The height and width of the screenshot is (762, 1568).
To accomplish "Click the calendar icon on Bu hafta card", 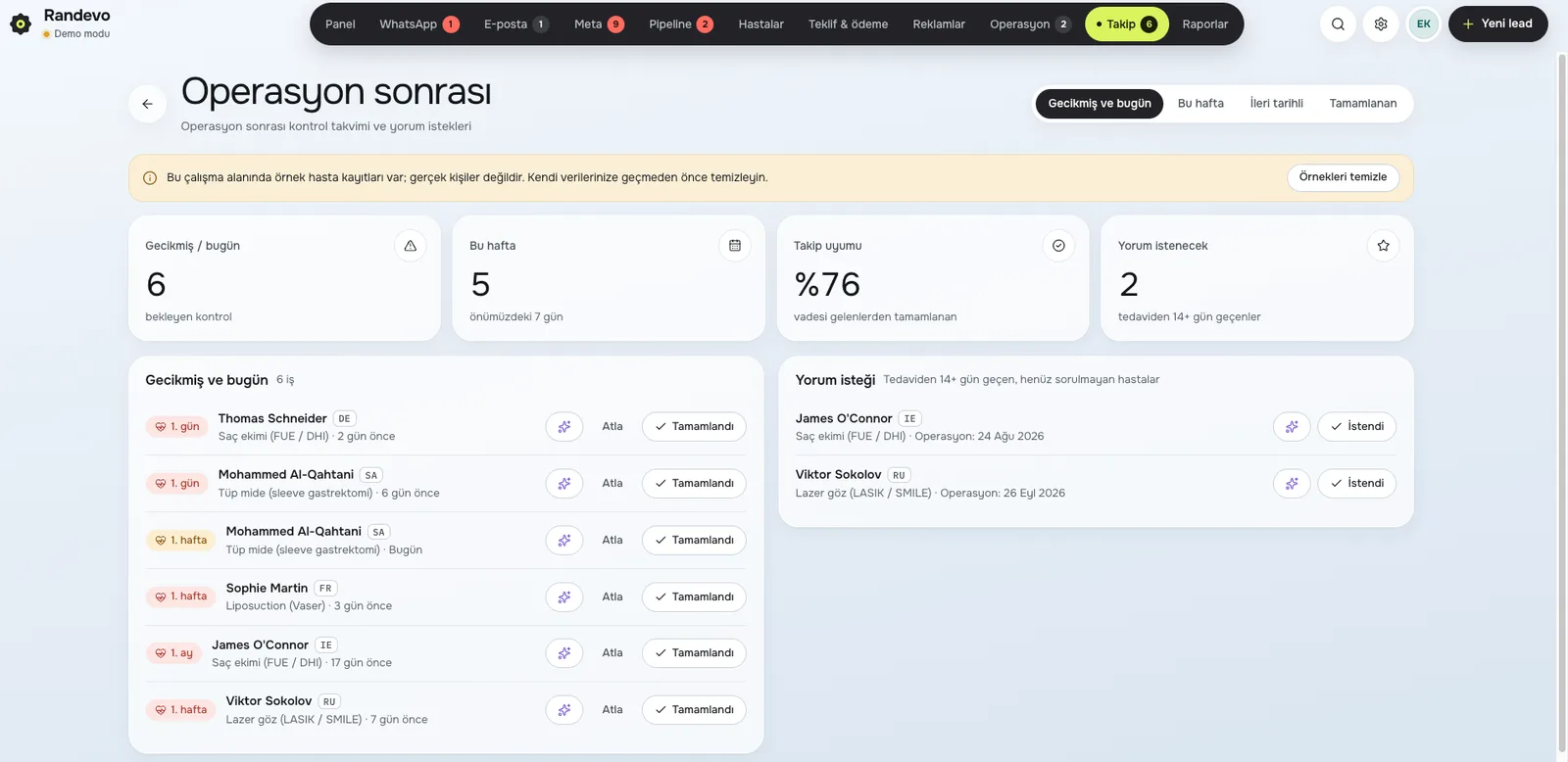I will pyautogui.click(x=735, y=246).
